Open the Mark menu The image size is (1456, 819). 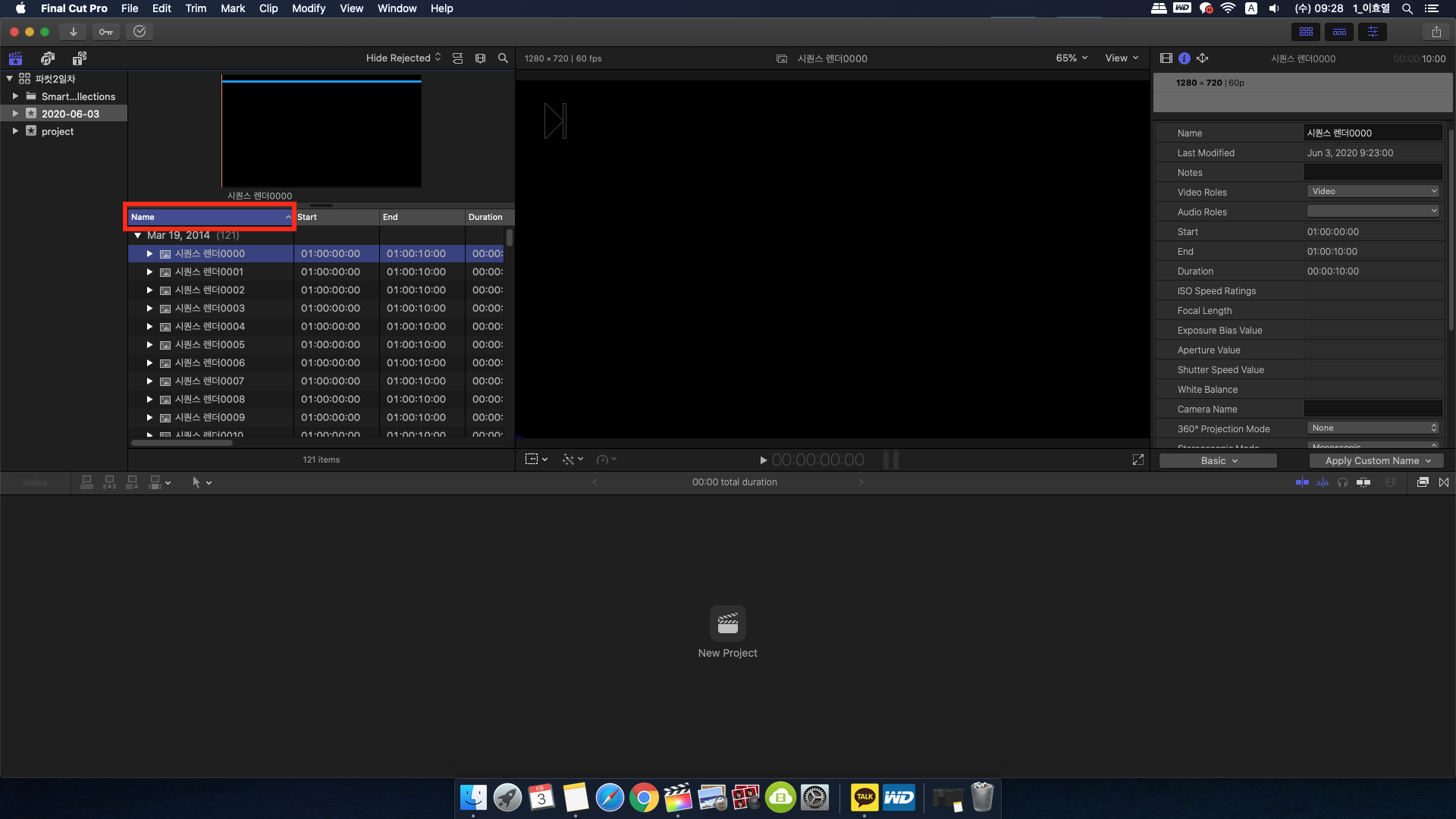coord(233,8)
